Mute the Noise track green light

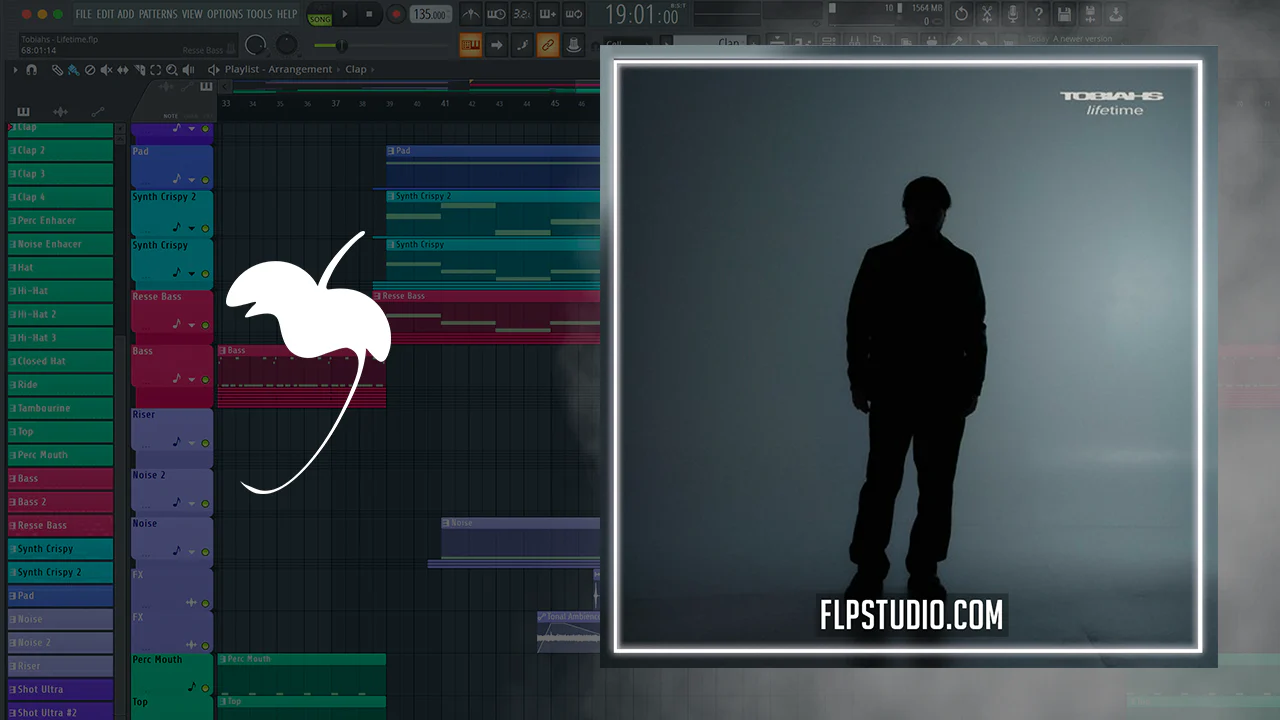205,551
